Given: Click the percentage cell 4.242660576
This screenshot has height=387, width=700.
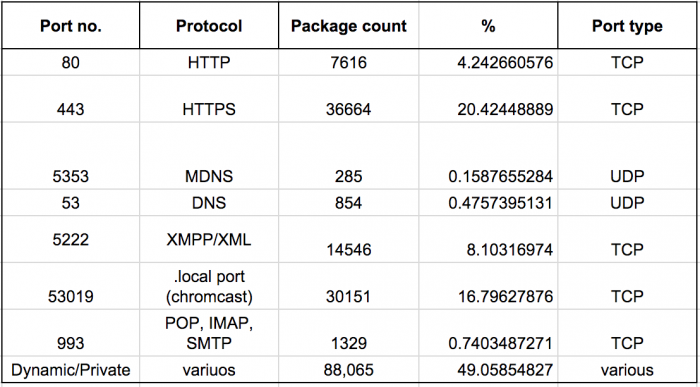Looking at the screenshot, I should coord(488,62).
